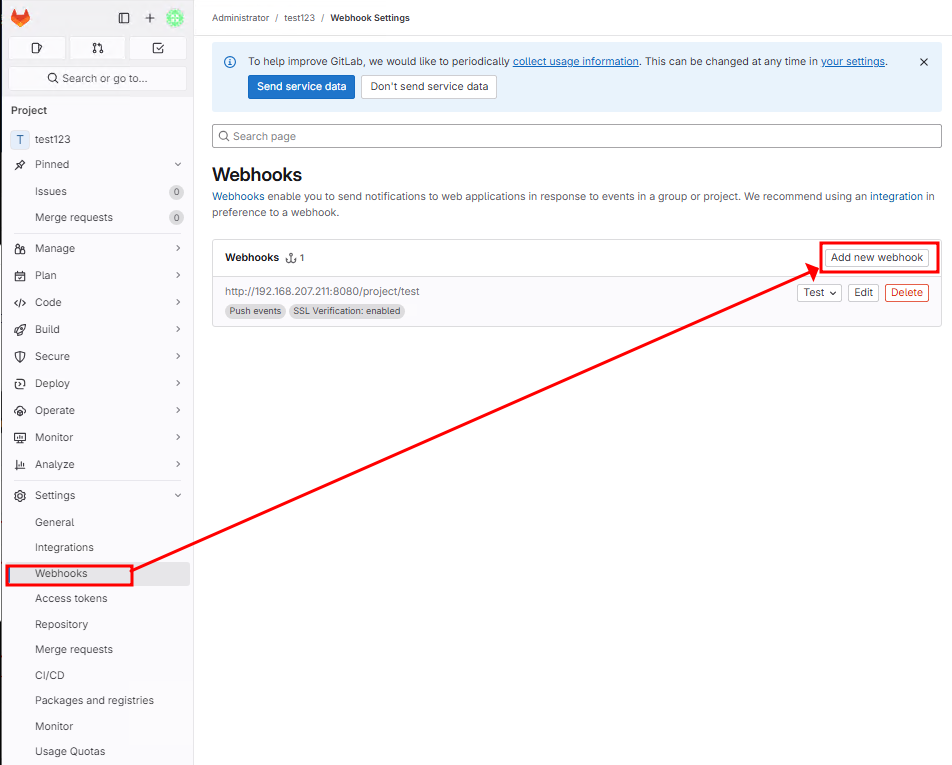Screen dimensions: 952x765
Task: Expand the Plan section chevron
Action: (x=178, y=275)
